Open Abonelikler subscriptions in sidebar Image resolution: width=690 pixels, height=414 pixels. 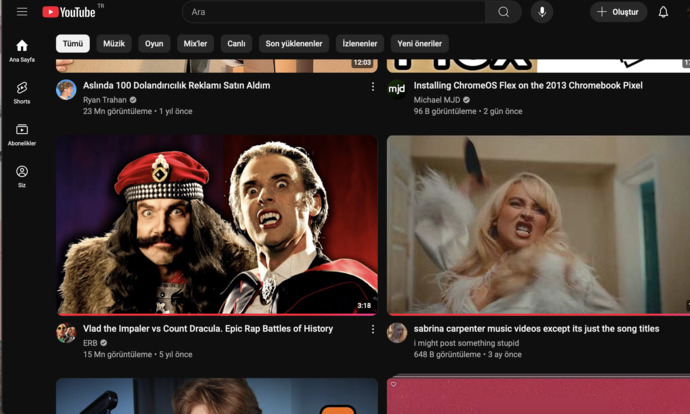pos(22,135)
